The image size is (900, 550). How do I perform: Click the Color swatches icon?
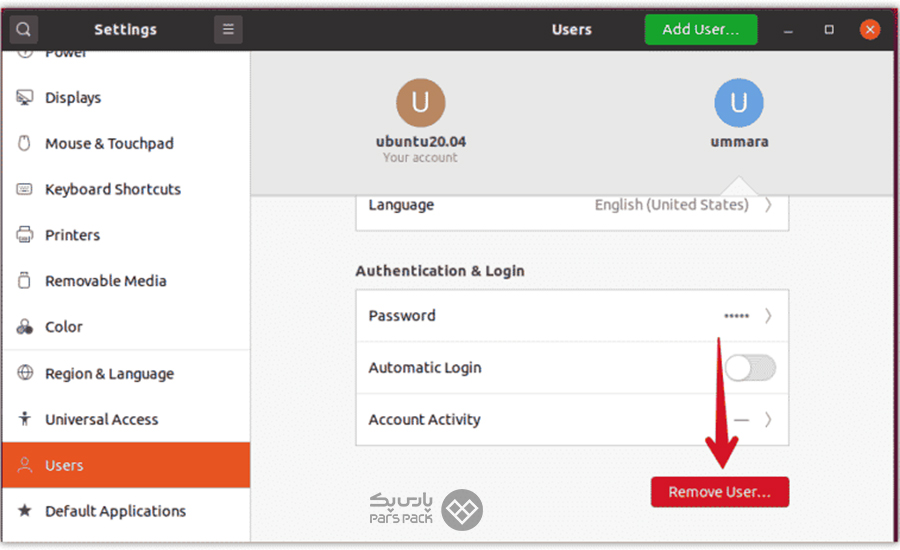pos(24,327)
